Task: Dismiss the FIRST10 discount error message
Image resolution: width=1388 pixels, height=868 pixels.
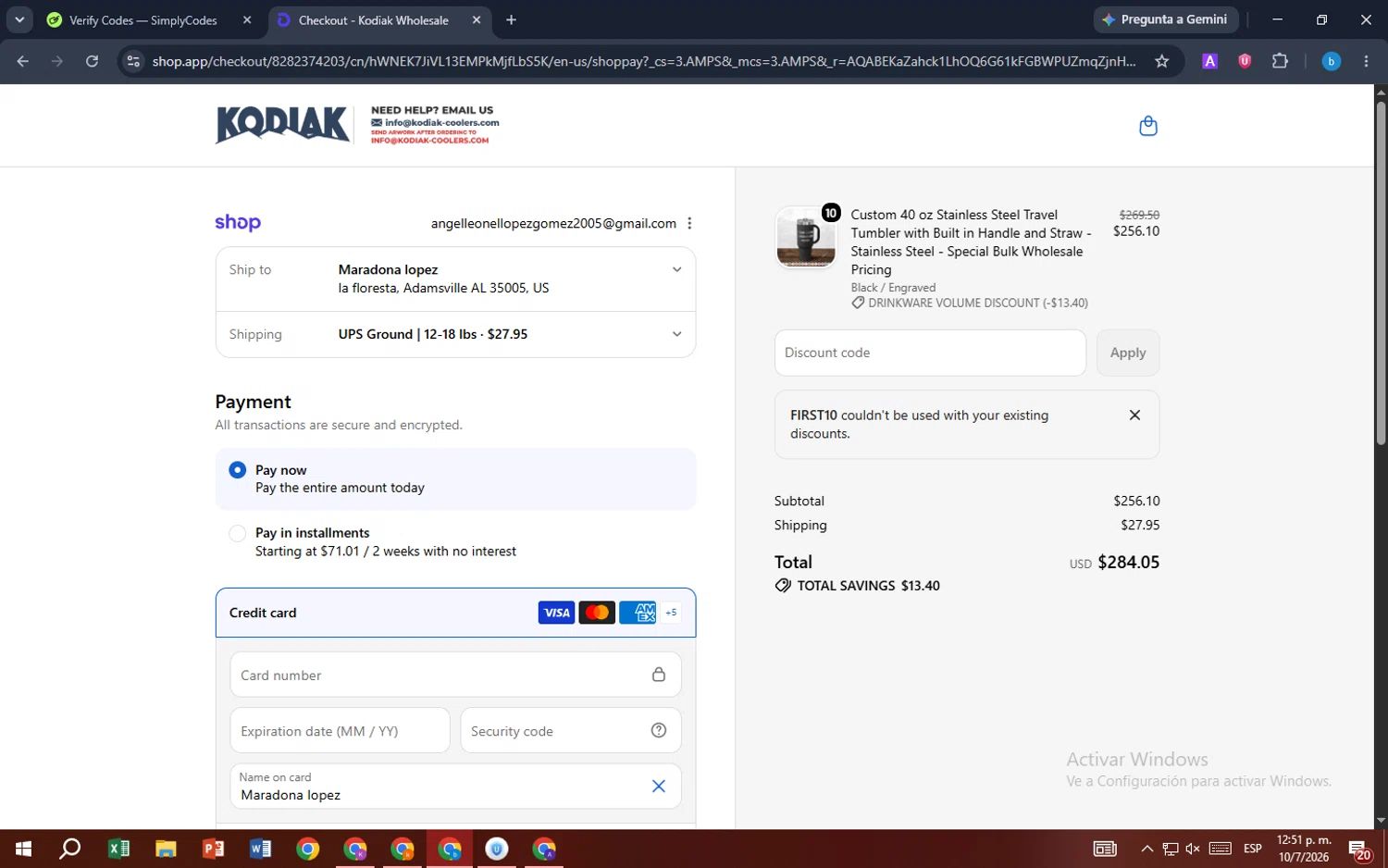Action: [x=1134, y=415]
